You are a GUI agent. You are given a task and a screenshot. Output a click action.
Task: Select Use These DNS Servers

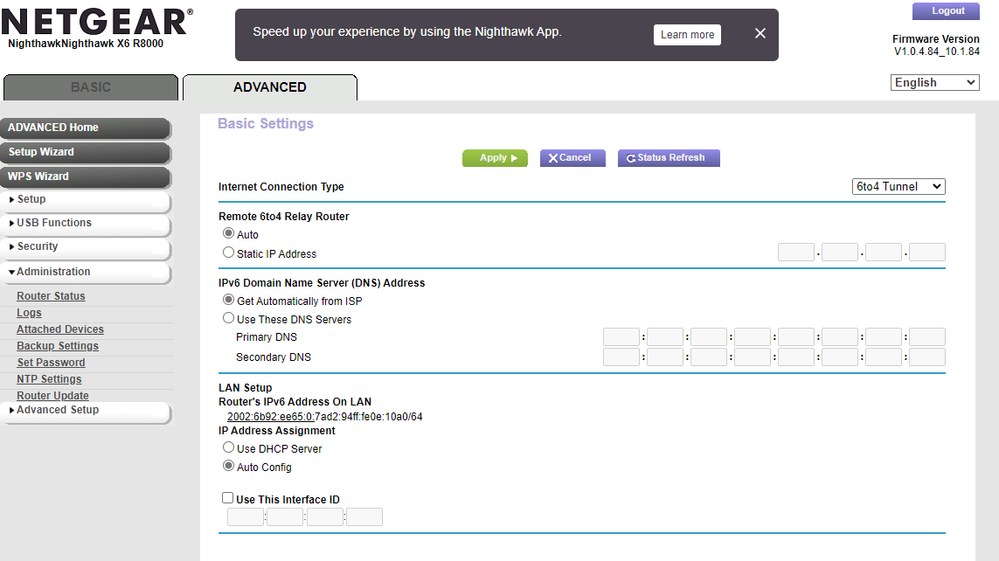pyautogui.click(x=228, y=318)
